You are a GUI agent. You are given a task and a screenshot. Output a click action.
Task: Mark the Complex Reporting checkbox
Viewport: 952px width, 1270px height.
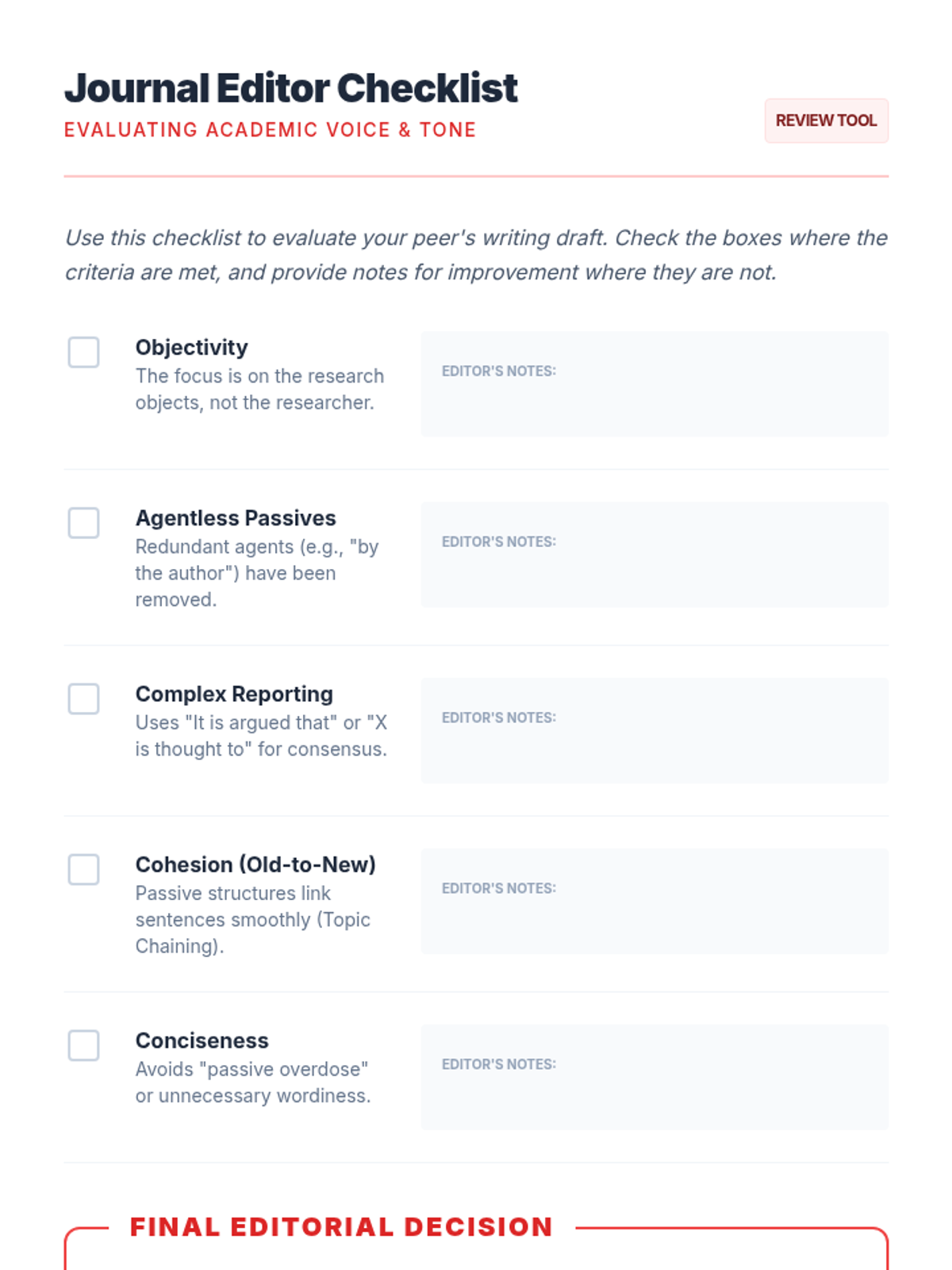point(83,699)
